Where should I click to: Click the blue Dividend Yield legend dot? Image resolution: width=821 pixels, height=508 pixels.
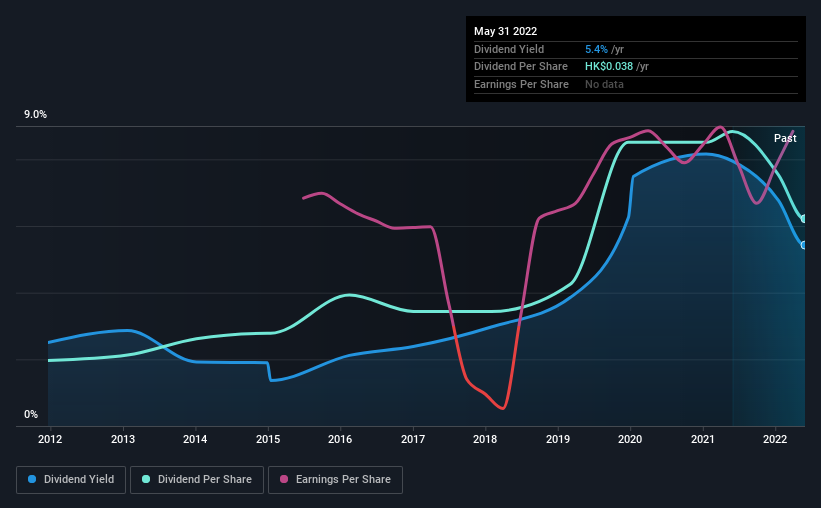pyautogui.click(x=32, y=479)
